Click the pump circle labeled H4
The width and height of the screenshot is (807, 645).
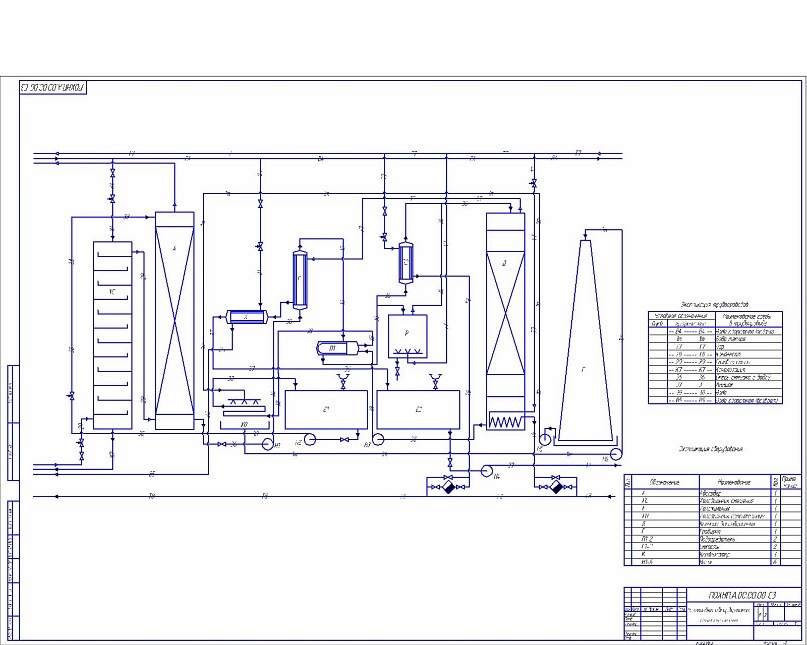click(486, 470)
